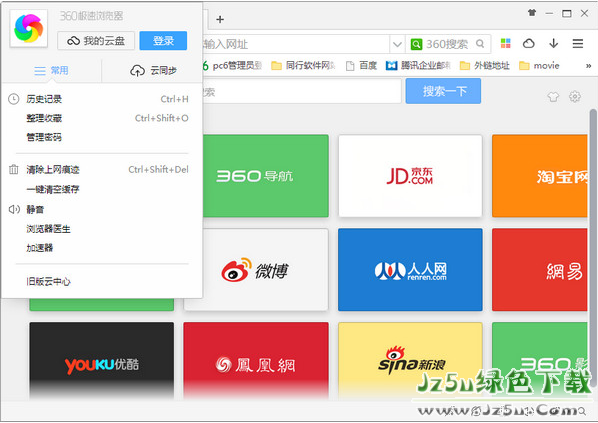This screenshot has height=423, width=598.
Task: Click the green 360搜索 engine icon
Action: pyautogui.click(x=416, y=44)
